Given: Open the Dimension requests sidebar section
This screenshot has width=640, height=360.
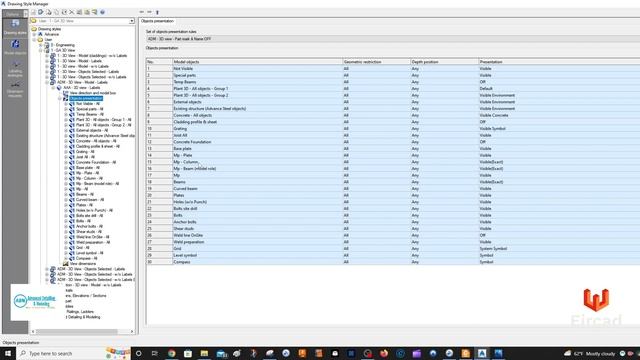Looking at the screenshot, I should point(15,89).
